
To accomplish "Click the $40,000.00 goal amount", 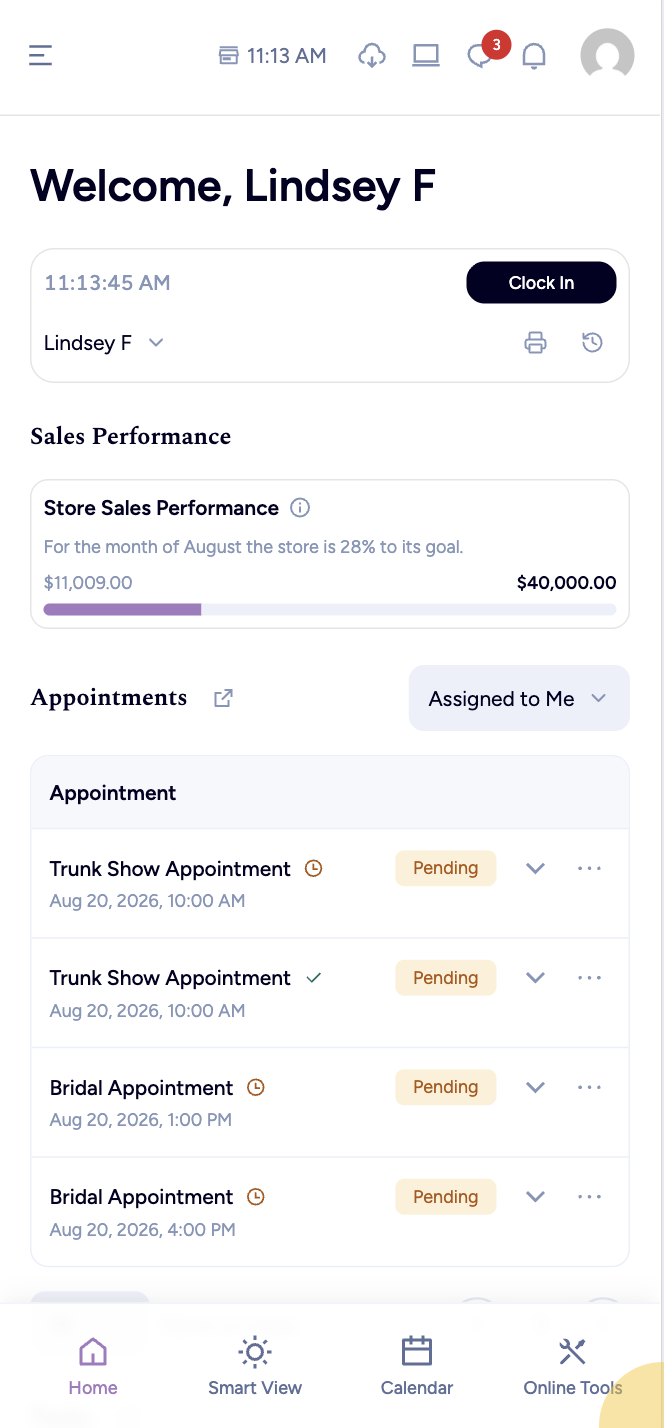I will point(566,583).
